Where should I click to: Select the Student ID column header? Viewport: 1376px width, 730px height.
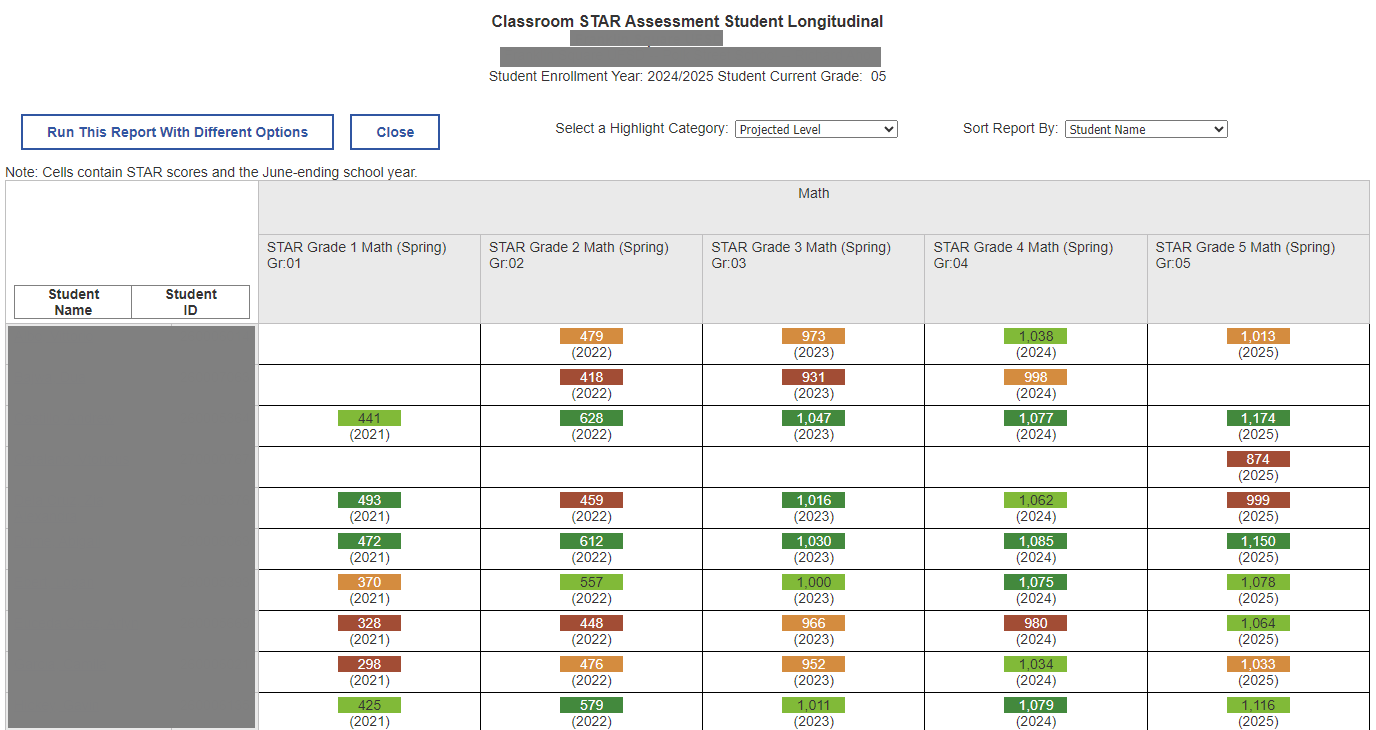click(x=191, y=302)
